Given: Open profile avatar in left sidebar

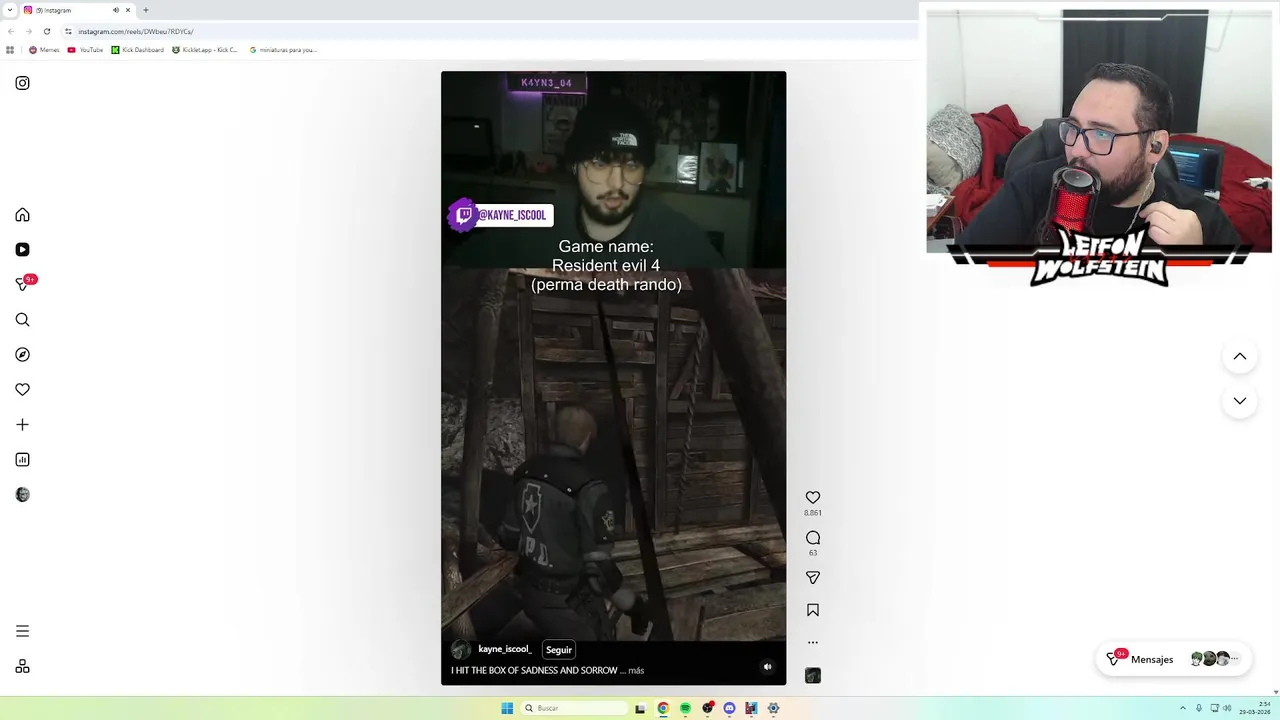Looking at the screenshot, I should 22,495.
